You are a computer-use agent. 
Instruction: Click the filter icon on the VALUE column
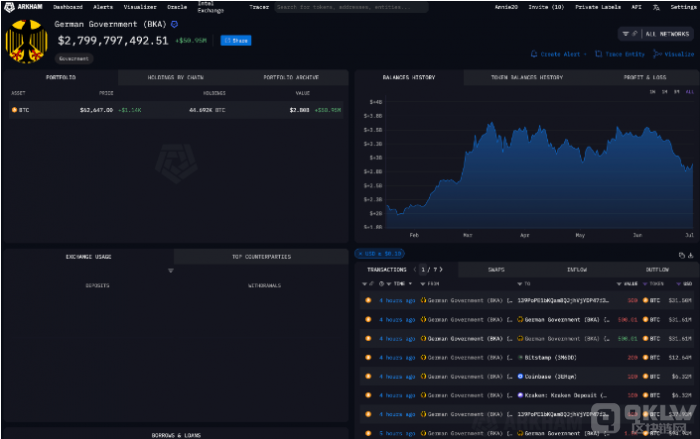click(619, 284)
